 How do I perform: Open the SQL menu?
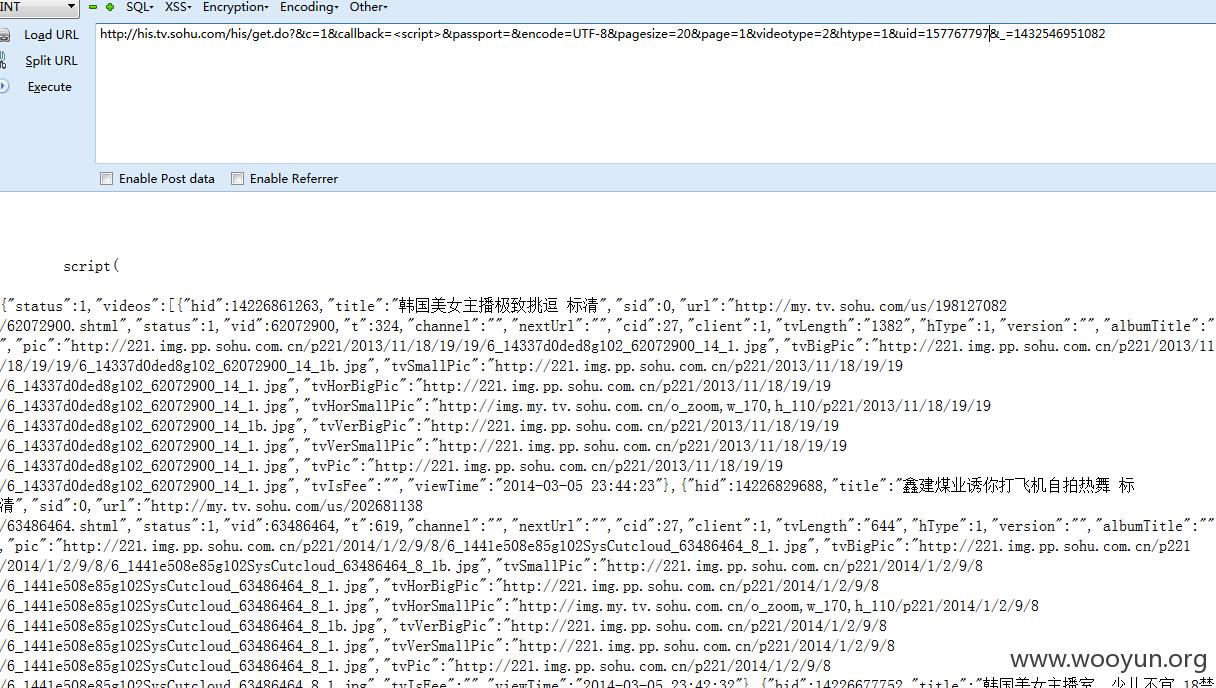click(x=140, y=7)
